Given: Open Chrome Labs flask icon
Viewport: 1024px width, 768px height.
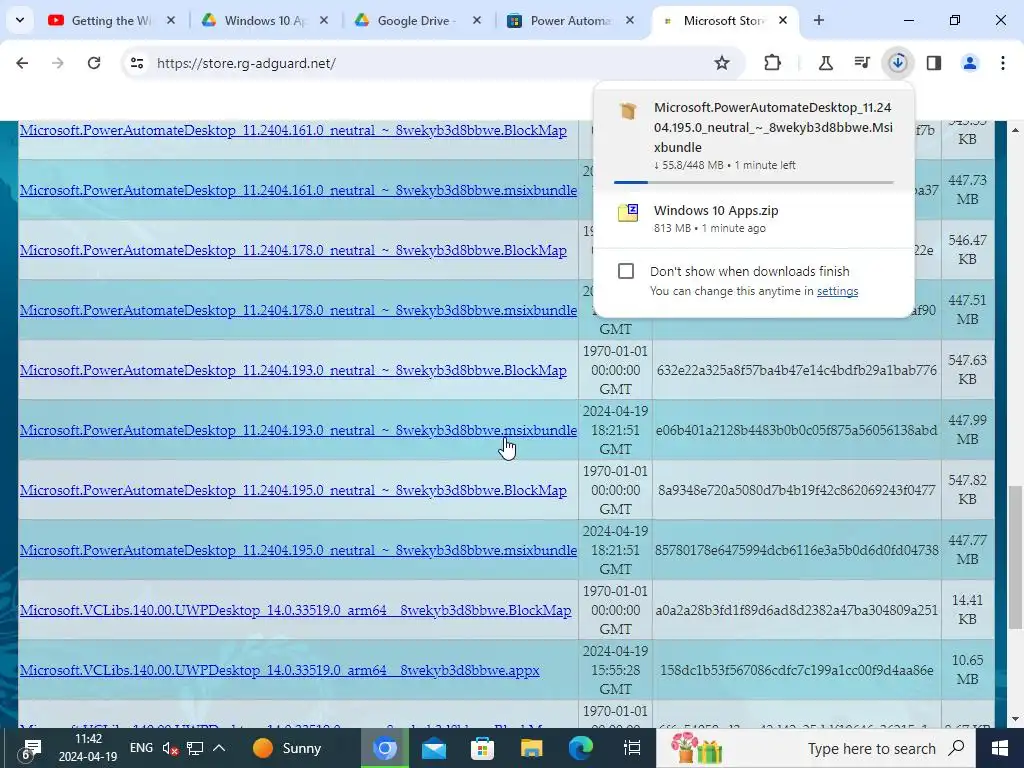Looking at the screenshot, I should 825,63.
